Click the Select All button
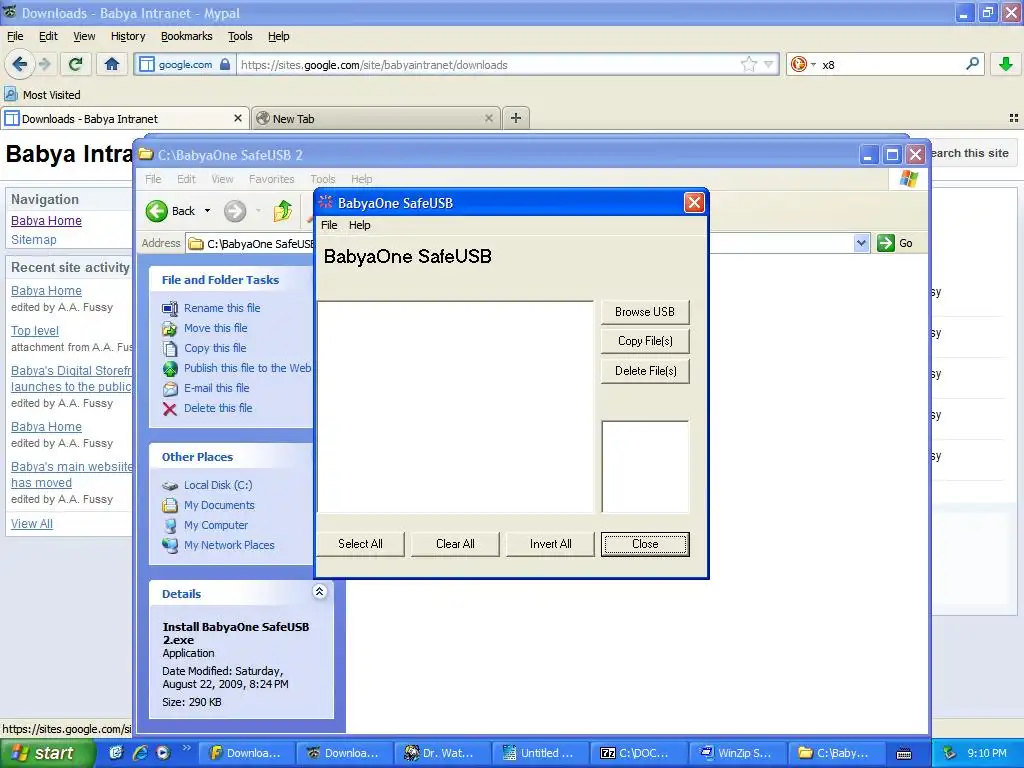Image resolution: width=1024 pixels, height=768 pixels. point(360,544)
